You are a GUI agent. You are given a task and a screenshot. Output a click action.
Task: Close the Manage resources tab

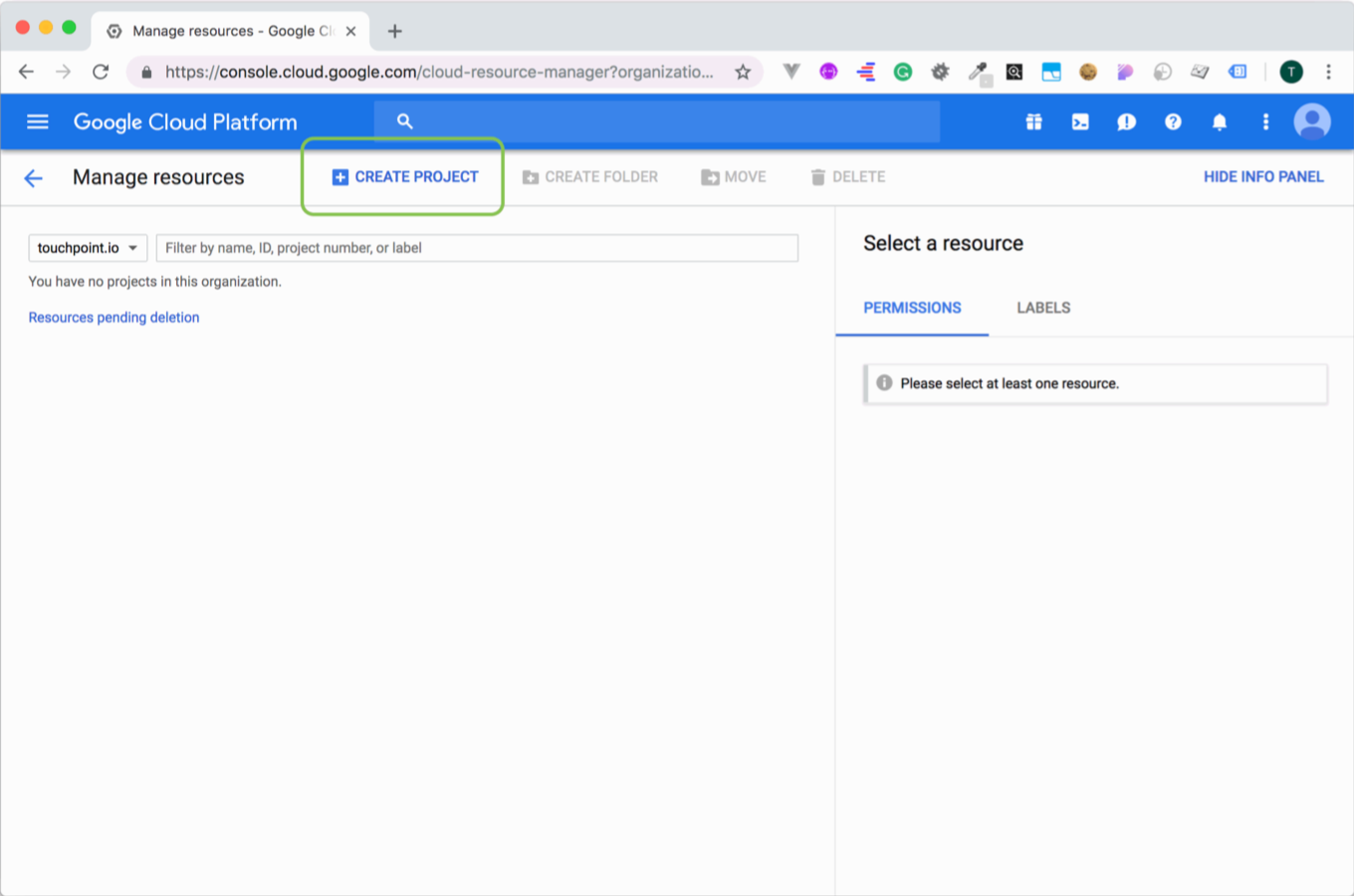pos(350,31)
